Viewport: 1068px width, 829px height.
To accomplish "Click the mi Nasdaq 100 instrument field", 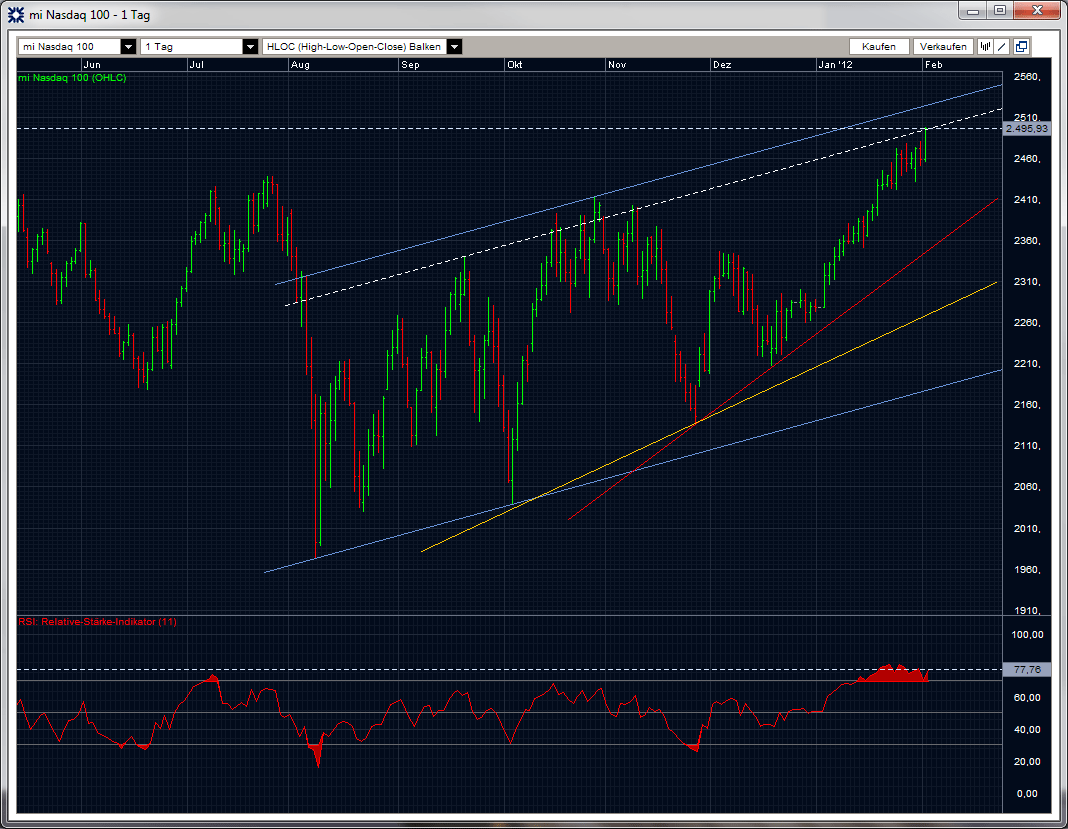I will pos(69,46).
